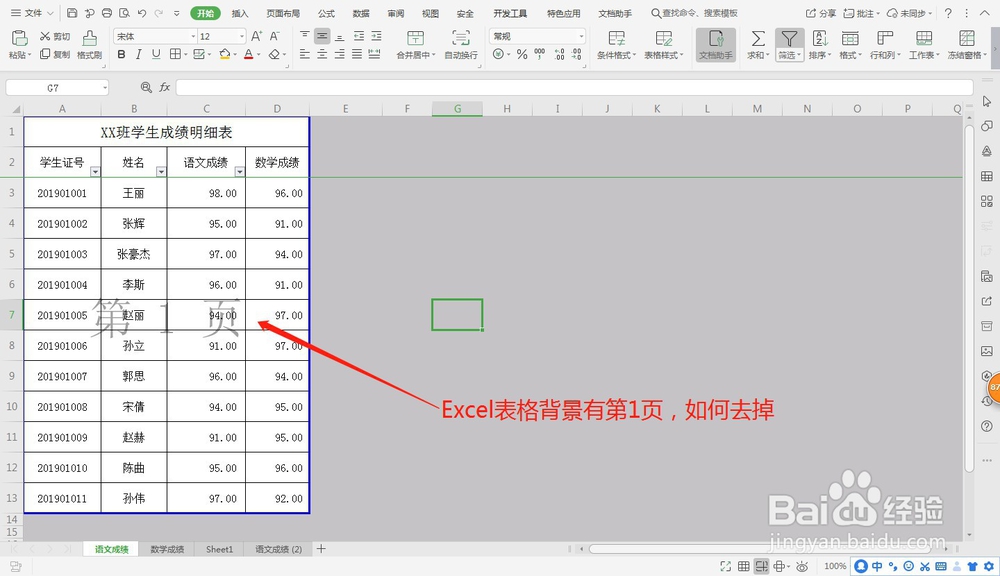The height and width of the screenshot is (576, 1000).
Task: Click the Help question mark icon
Action: point(948,13)
